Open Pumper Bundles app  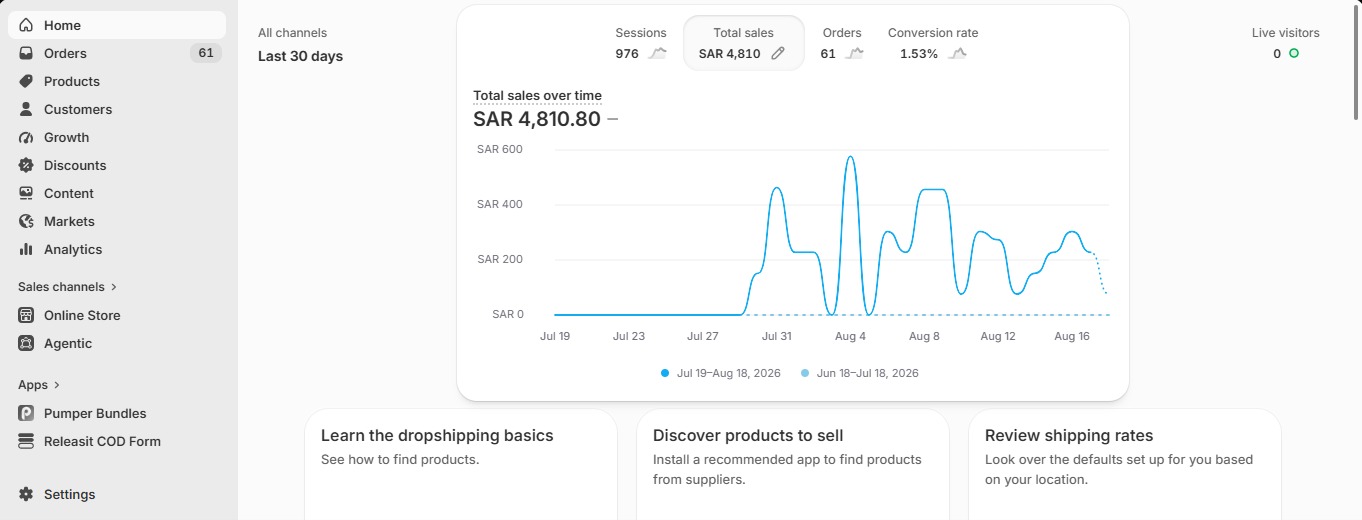117,413
